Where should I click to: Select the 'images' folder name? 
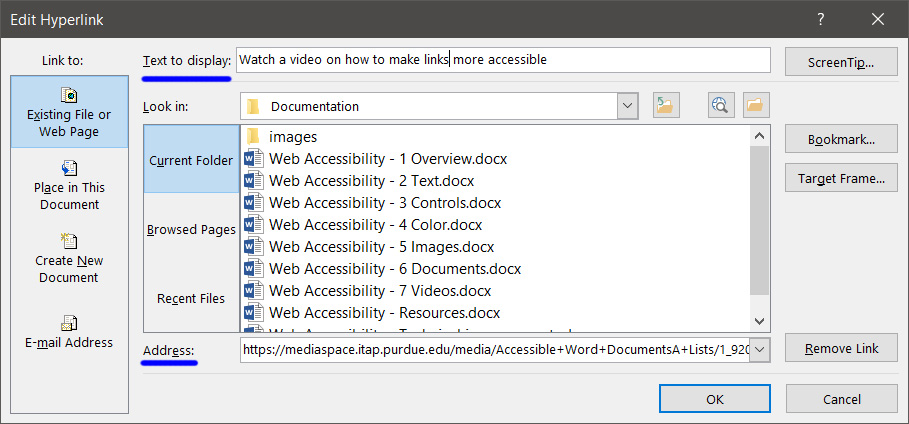[293, 137]
